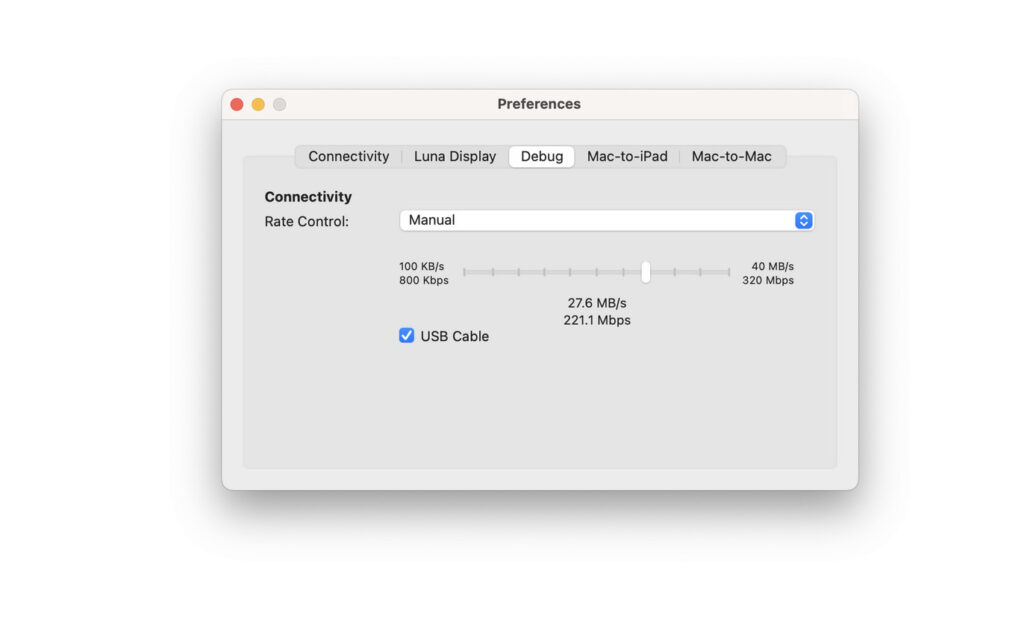Click the red close window control
Viewport: 1024px width, 642px height.
(236, 104)
